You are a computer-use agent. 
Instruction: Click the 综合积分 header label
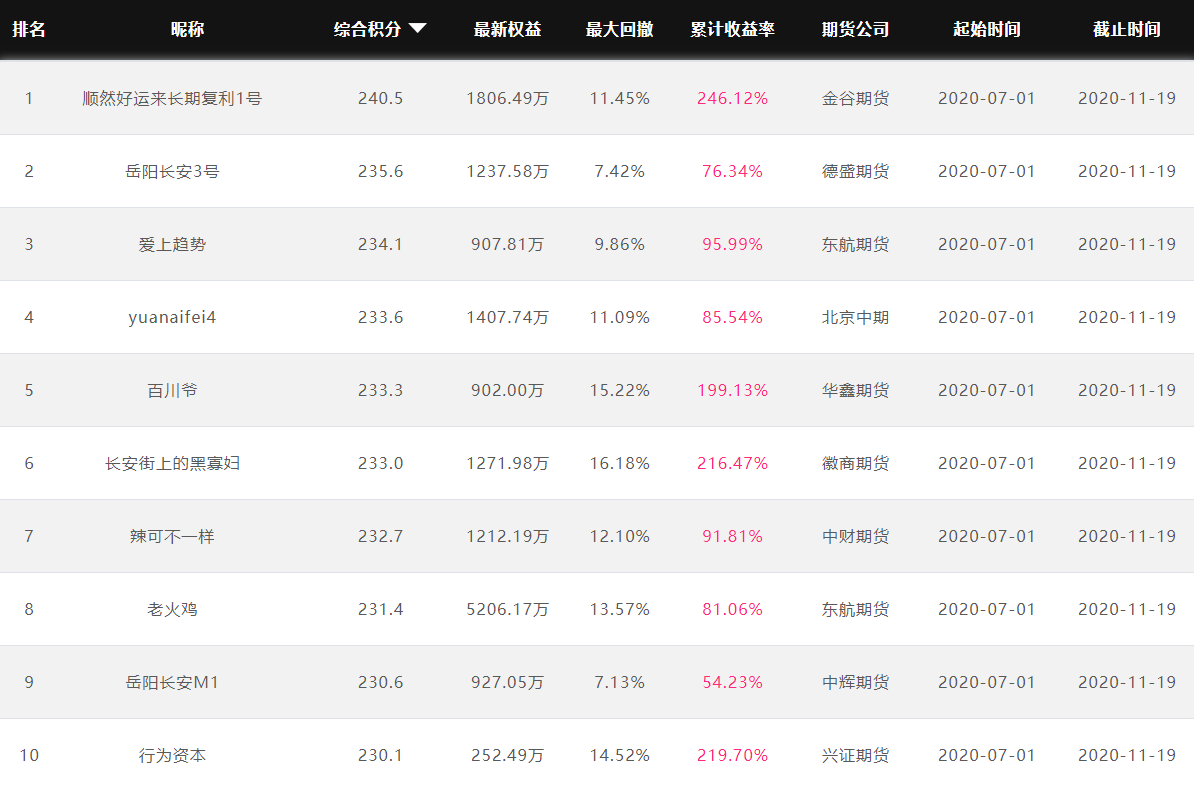click(367, 29)
